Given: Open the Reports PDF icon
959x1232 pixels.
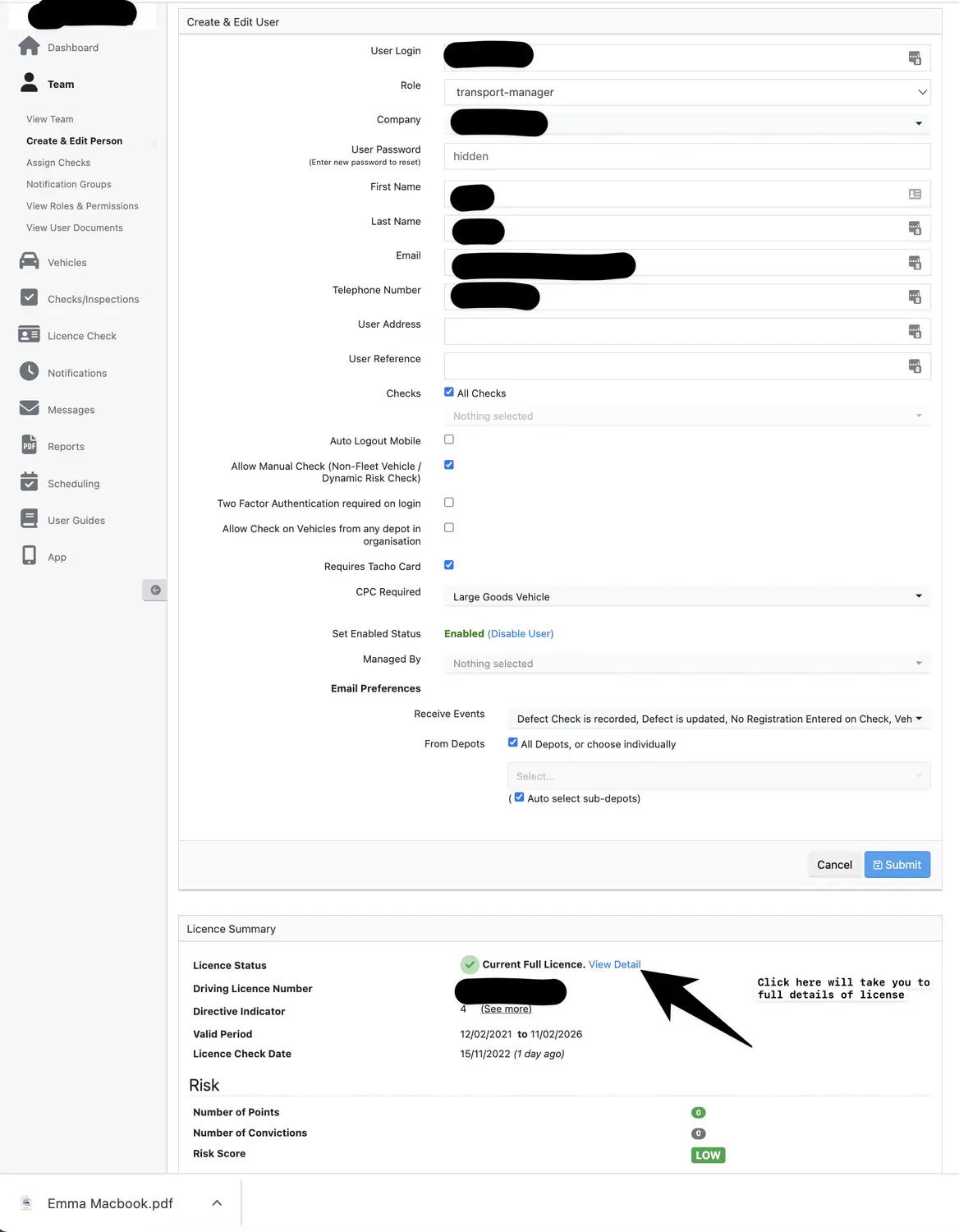Looking at the screenshot, I should 29,445.
